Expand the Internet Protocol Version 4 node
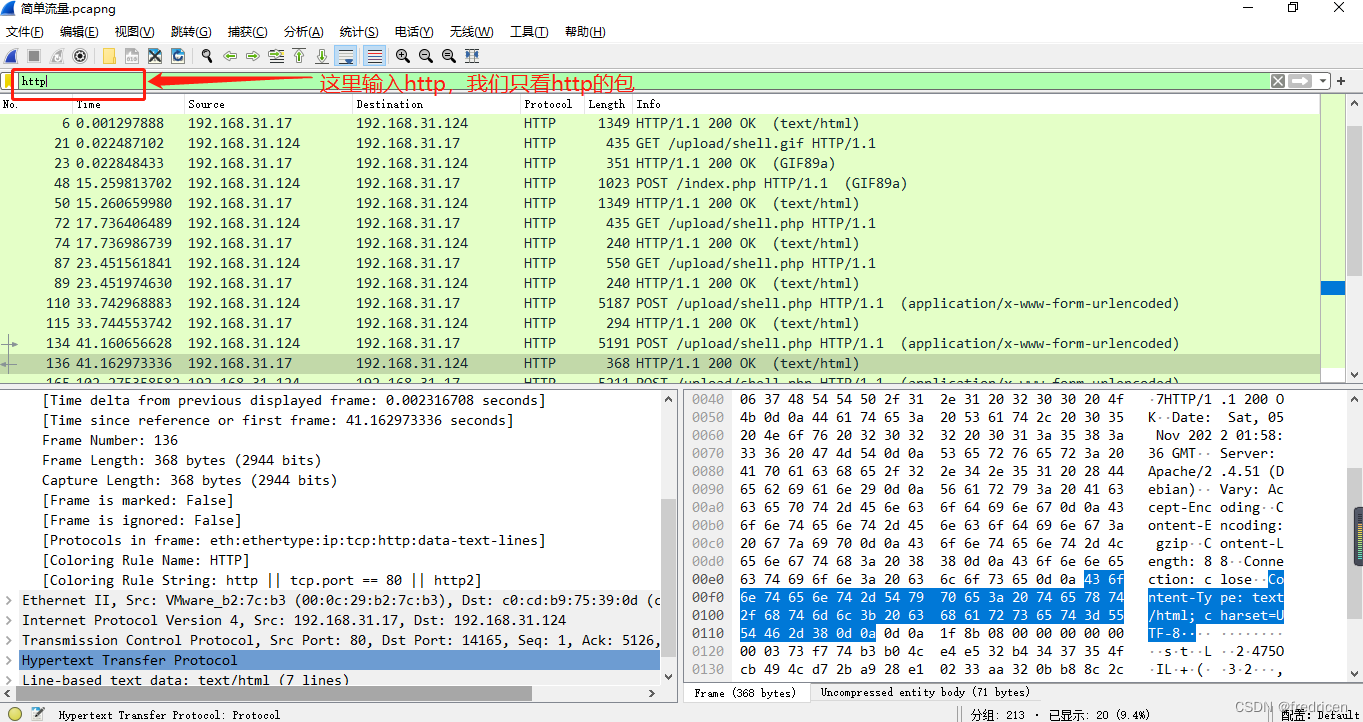Viewport: 1363px width, 722px height. 9,620
